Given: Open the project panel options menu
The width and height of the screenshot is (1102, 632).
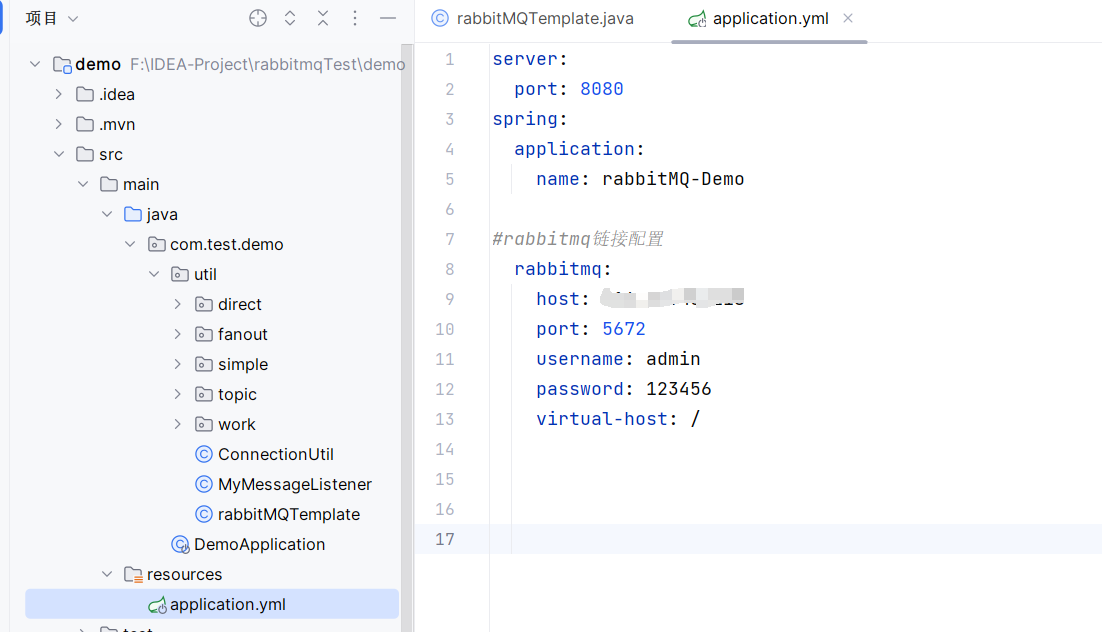Looking at the screenshot, I should click(355, 18).
